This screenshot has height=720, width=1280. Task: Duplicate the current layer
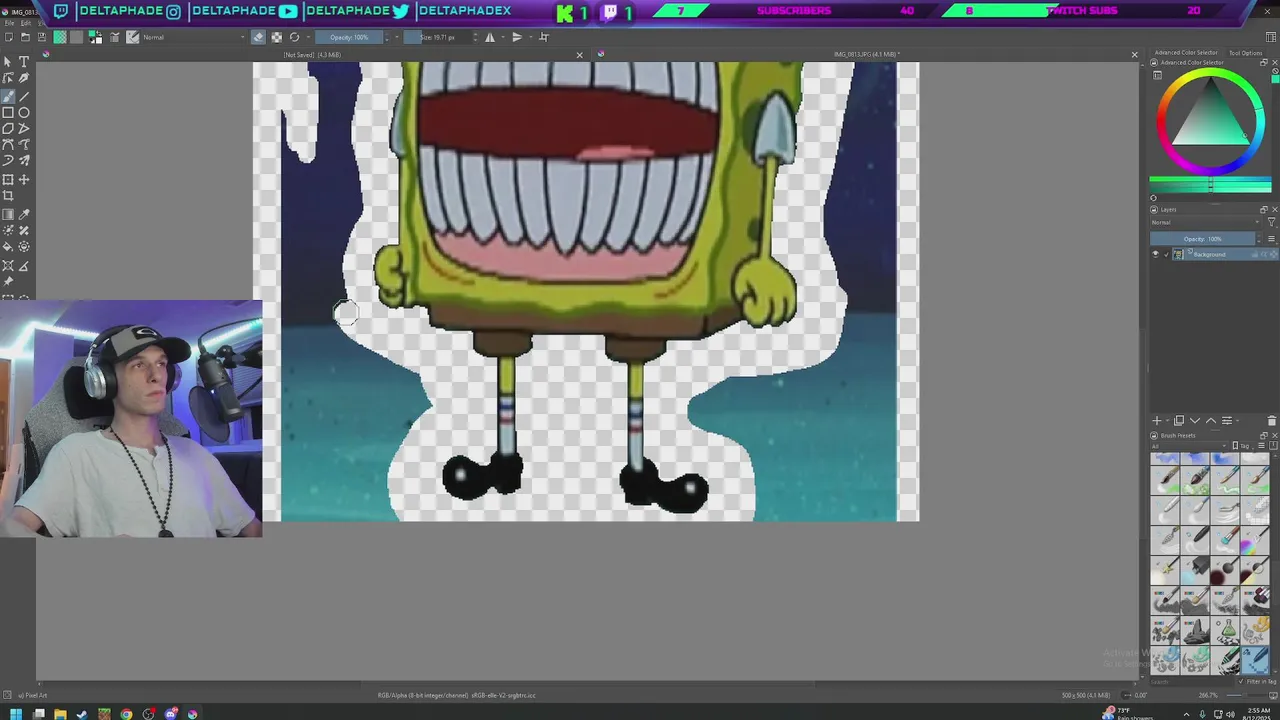click(1179, 420)
